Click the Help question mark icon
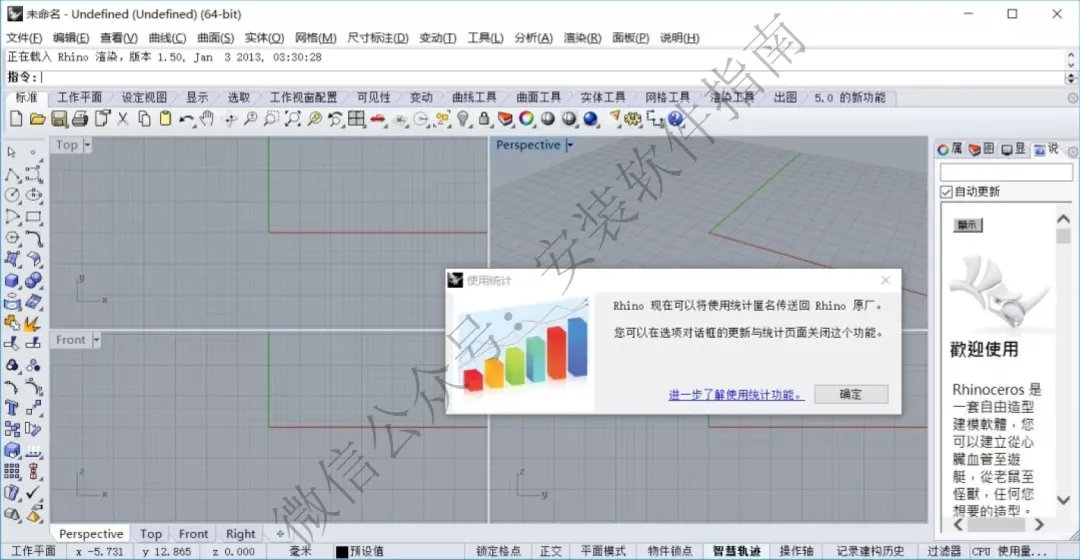This screenshot has width=1080, height=560. (x=676, y=118)
